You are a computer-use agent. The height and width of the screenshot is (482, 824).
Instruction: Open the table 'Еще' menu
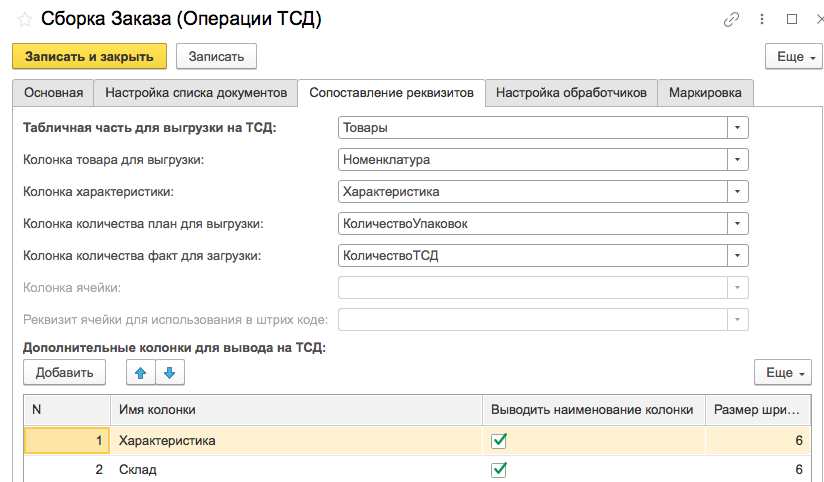[783, 373]
